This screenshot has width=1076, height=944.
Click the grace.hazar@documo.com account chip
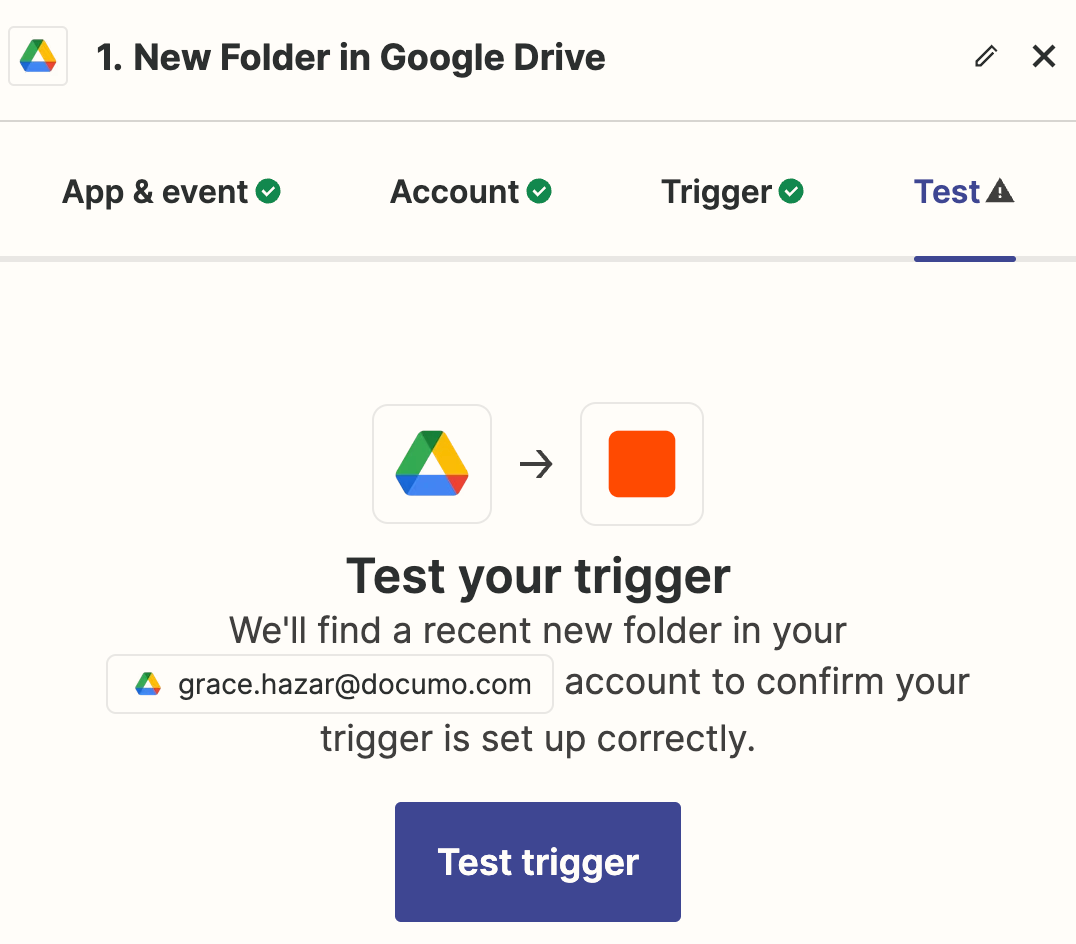coord(330,684)
